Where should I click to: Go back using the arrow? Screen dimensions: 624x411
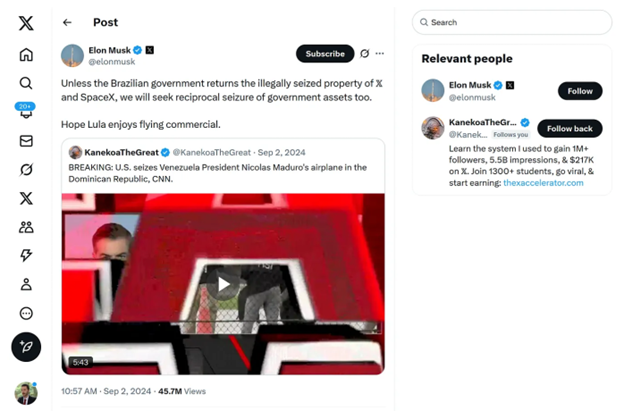pyautogui.click(x=67, y=22)
